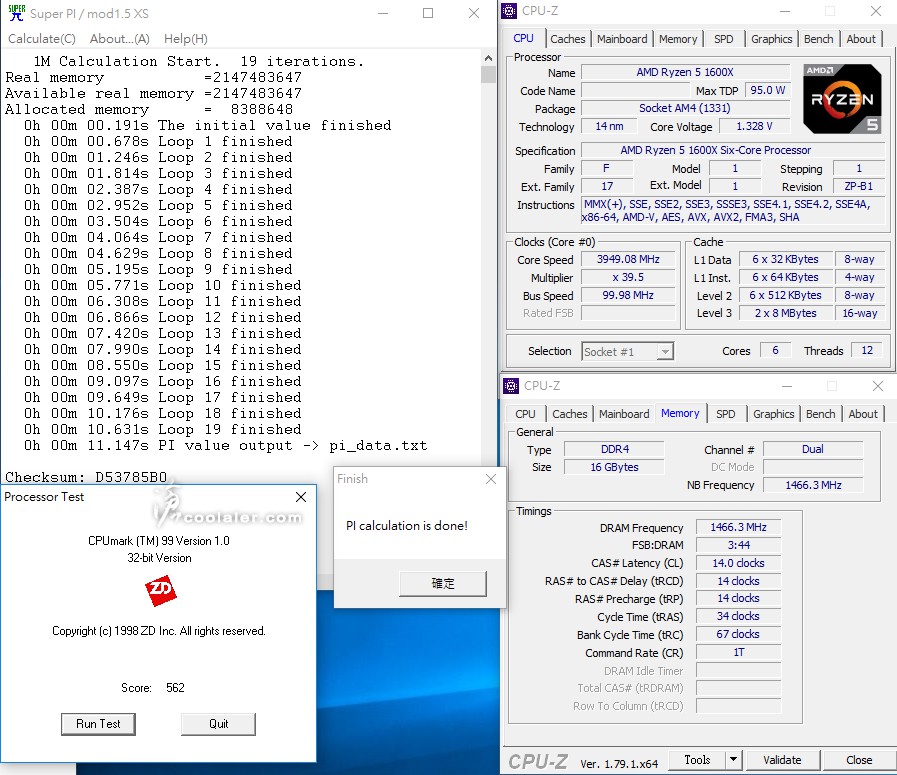Select Memory tab in lower CPU-Z window
The width and height of the screenshot is (897, 775).
(680, 413)
